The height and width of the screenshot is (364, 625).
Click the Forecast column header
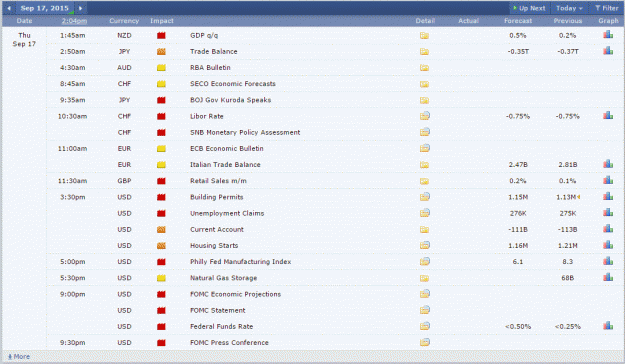pos(518,21)
